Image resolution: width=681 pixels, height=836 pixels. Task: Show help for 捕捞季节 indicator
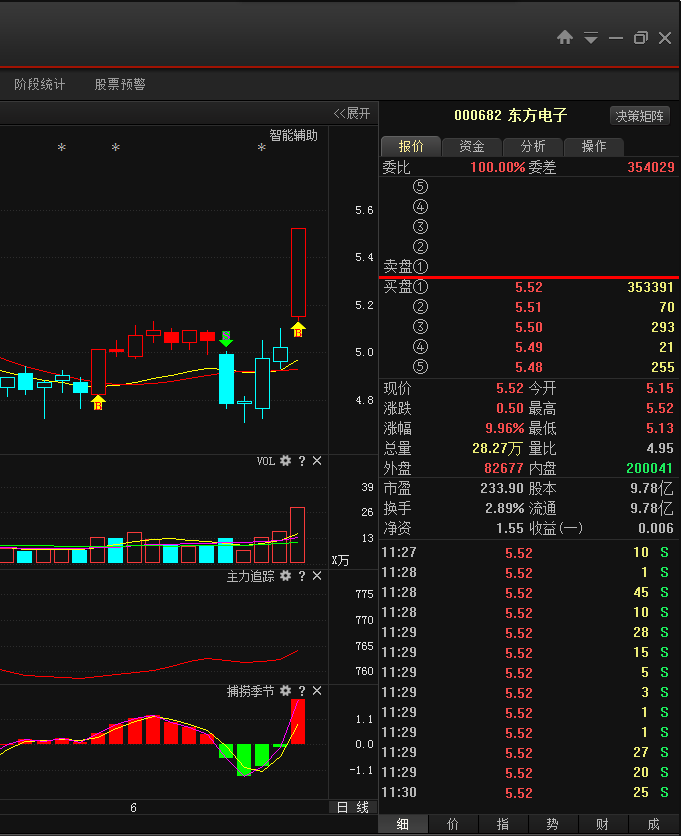pyautogui.click(x=302, y=691)
